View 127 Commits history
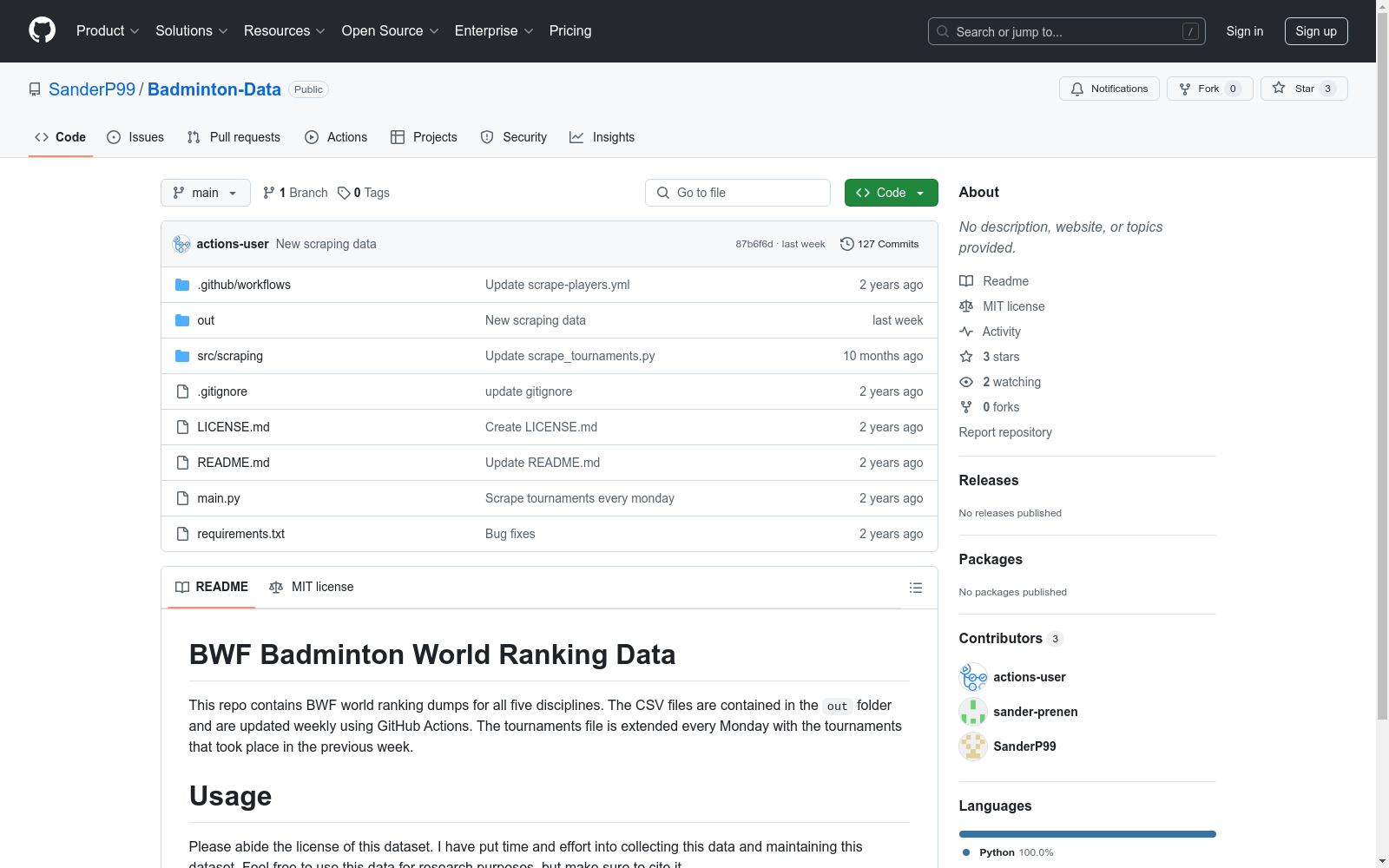Image resolution: width=1389 pixels, height=868 pixels. click(879, 244)
